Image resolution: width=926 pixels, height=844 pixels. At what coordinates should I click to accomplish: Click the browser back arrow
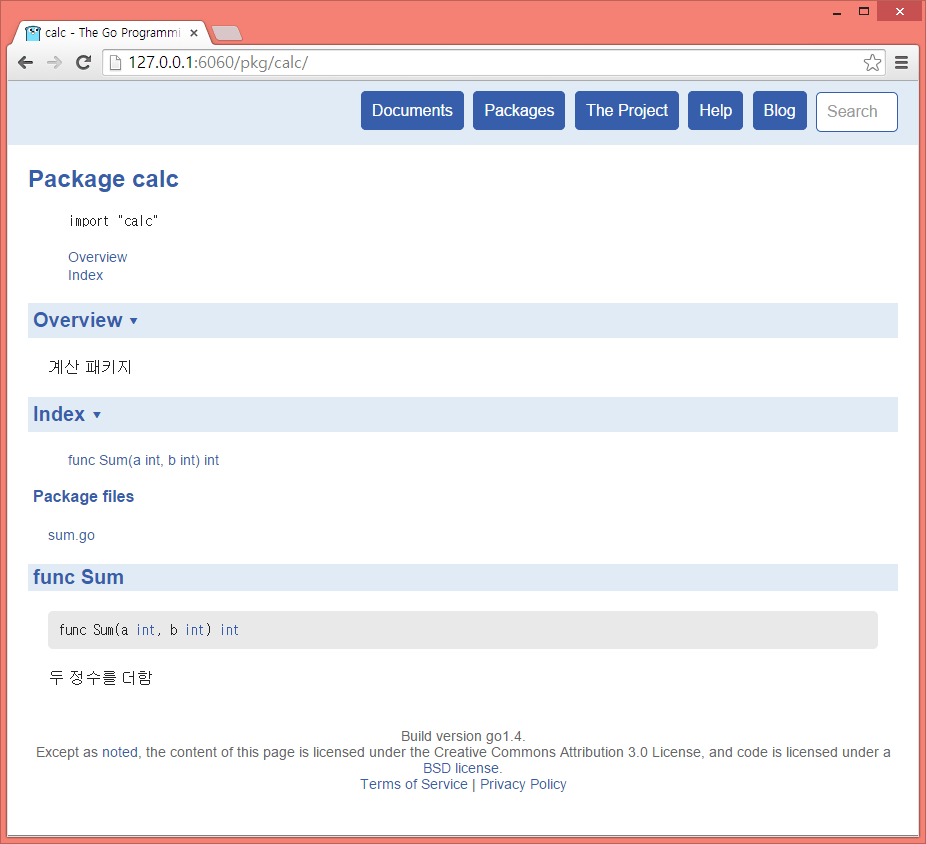pyautogui.click(x=25, y=62)
